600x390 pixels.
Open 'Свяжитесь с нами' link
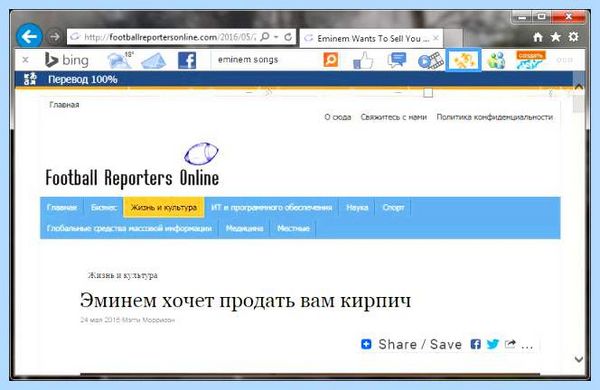393,117
